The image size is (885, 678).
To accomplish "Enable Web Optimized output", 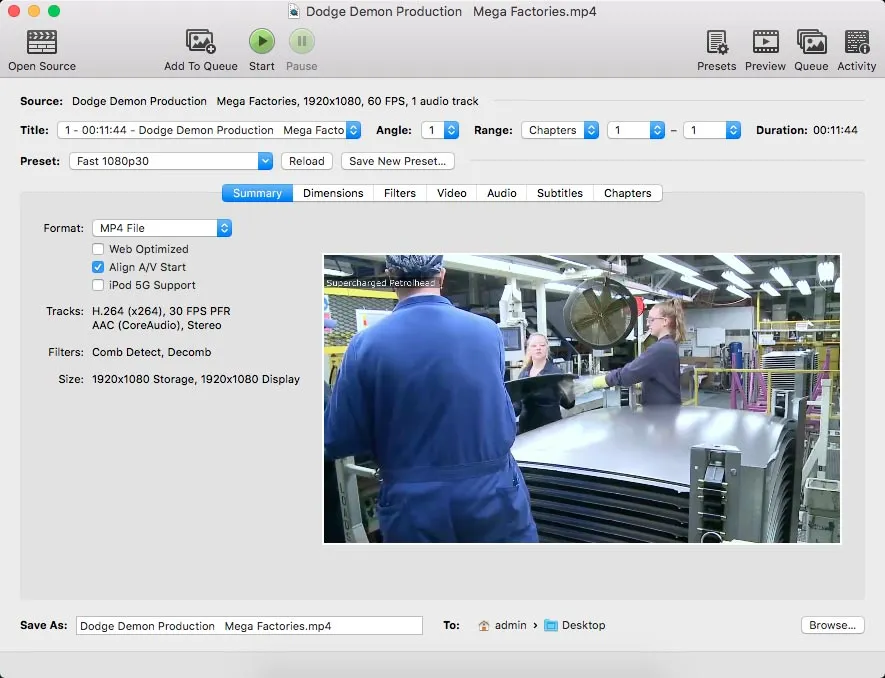I will click(x=98, y=249).
